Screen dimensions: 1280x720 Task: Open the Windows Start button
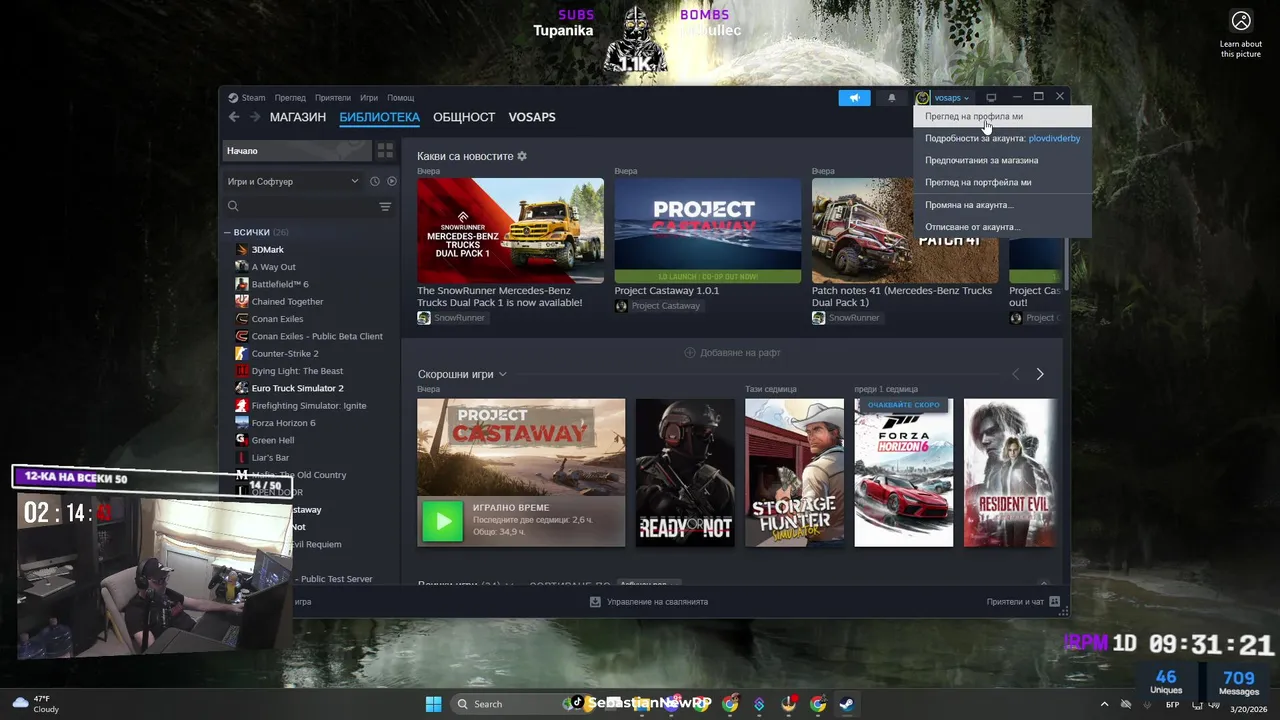pyautogui.click(x=433, y=704)
